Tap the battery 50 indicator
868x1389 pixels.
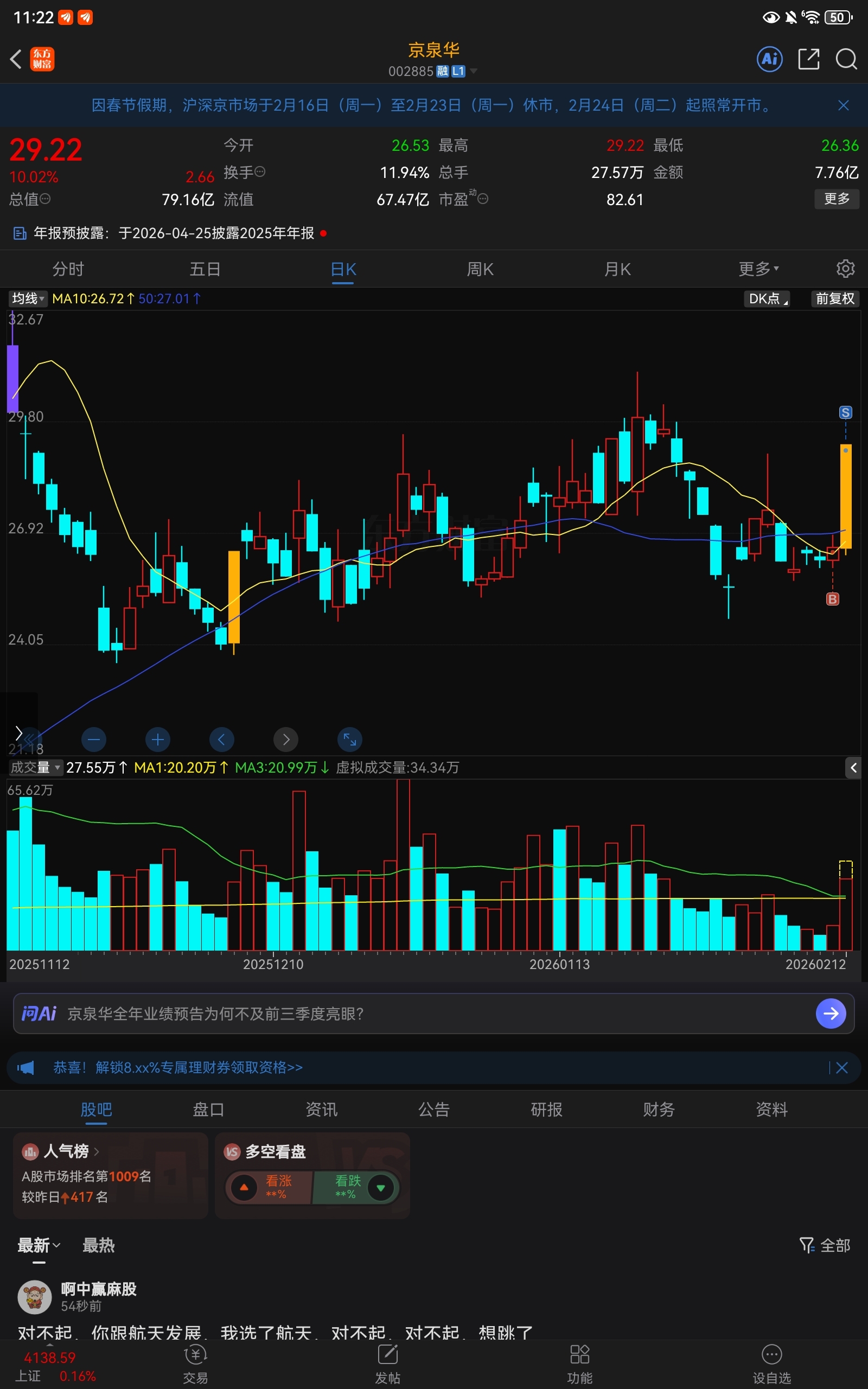point(839,17)
